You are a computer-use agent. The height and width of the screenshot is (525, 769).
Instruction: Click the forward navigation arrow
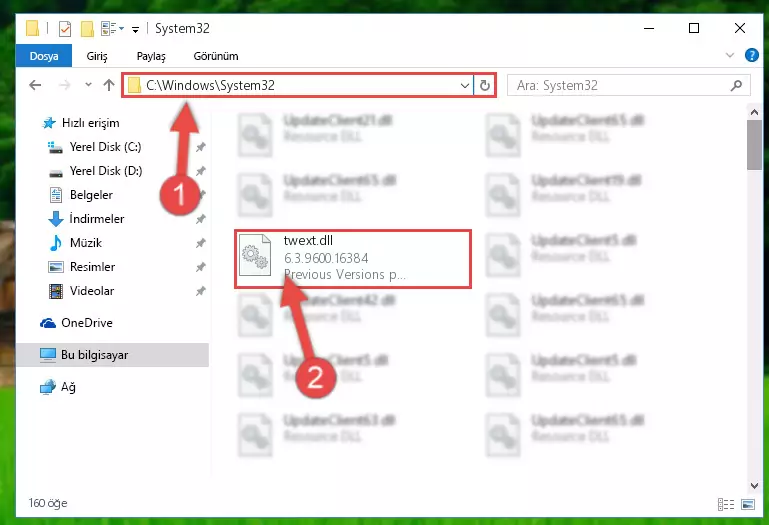tap(64, 85)
